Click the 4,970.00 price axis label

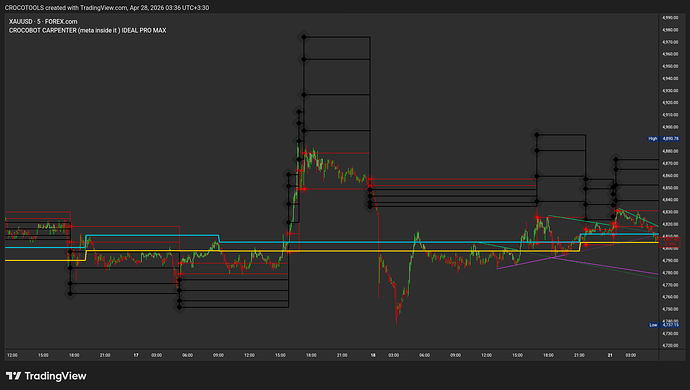(670, 42)
